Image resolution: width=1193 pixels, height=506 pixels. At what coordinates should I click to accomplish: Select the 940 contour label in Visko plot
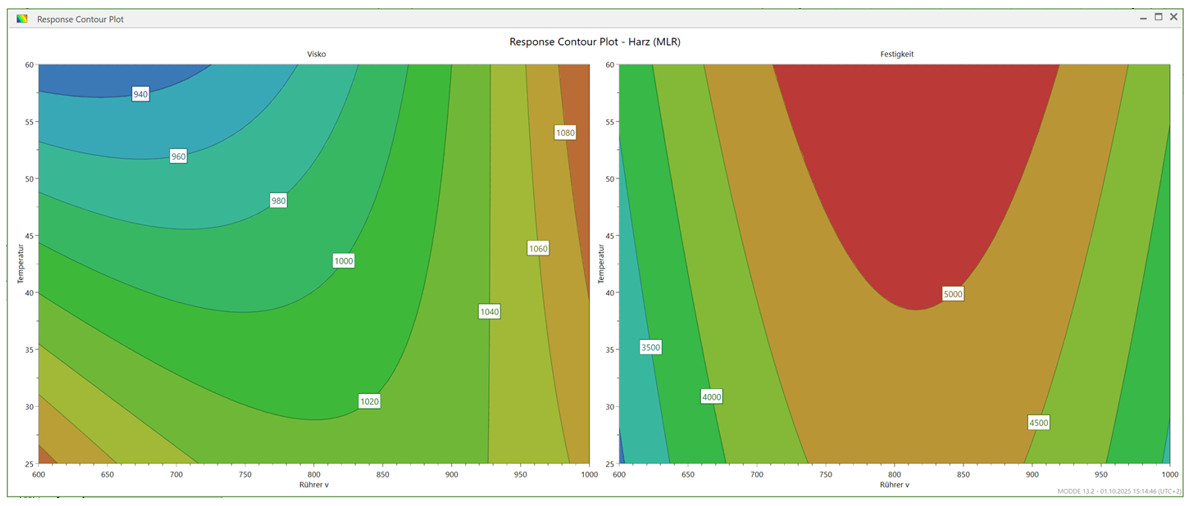click(140, 94)
